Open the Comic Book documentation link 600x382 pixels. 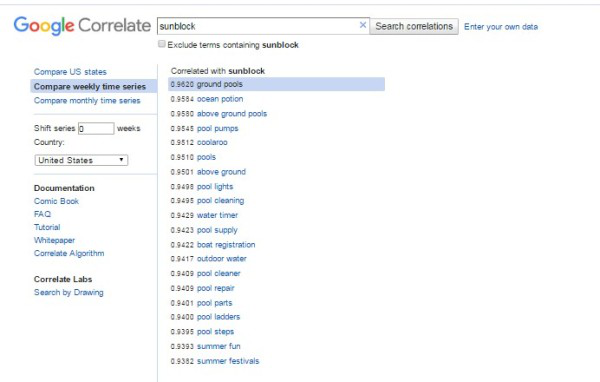click(56, 201)
